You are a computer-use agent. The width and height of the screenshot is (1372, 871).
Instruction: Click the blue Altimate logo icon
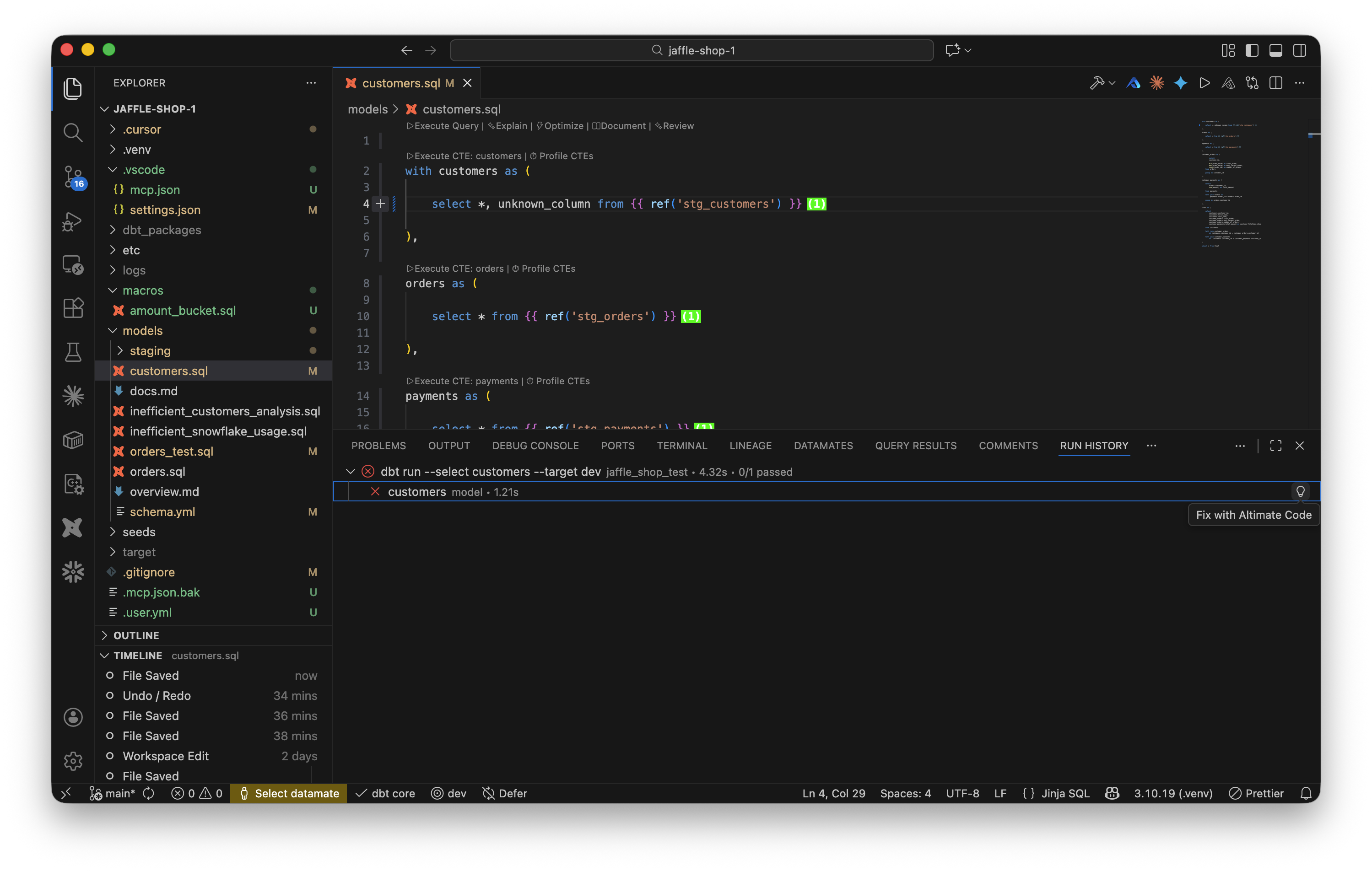(x=1133, y=83)
